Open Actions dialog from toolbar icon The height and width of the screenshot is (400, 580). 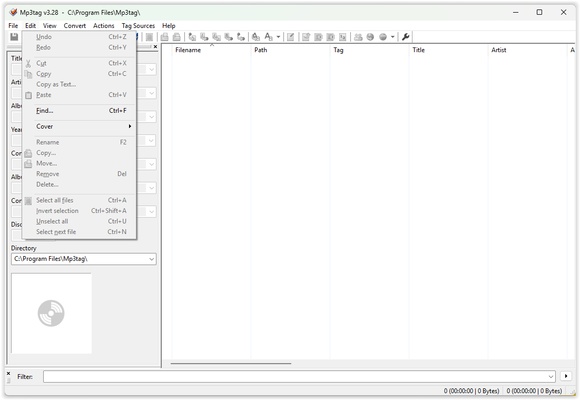(256, 37)
